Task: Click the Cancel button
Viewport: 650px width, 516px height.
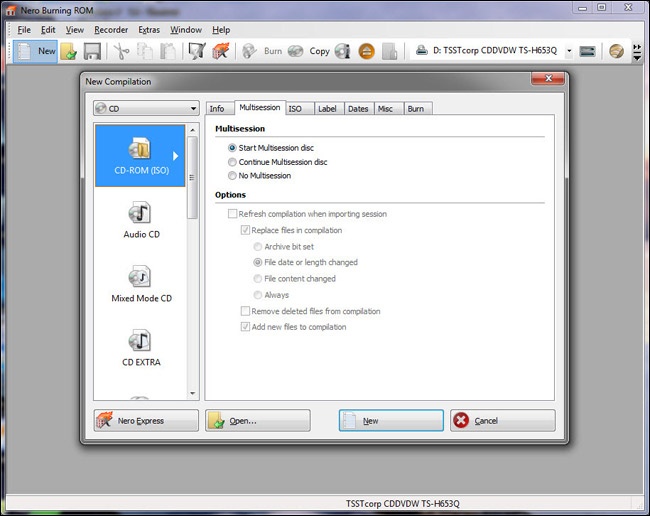Action: pos(502,421)
